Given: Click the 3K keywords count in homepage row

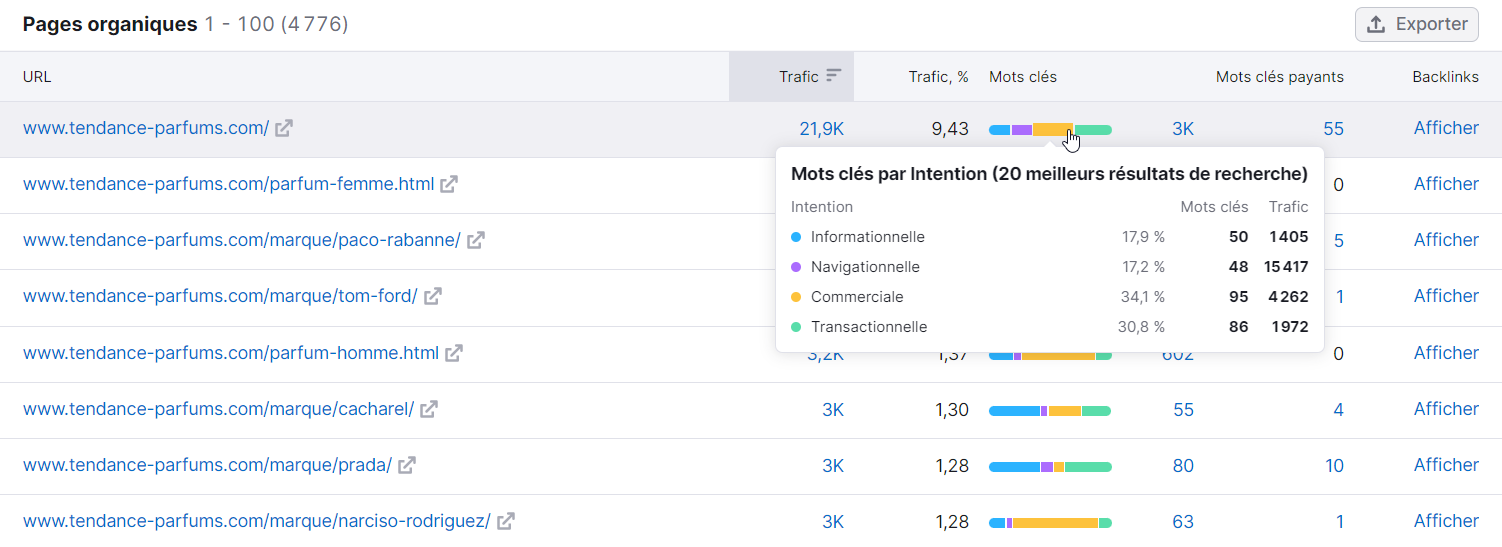Looking at the screenshot, I should (1183, 129).
